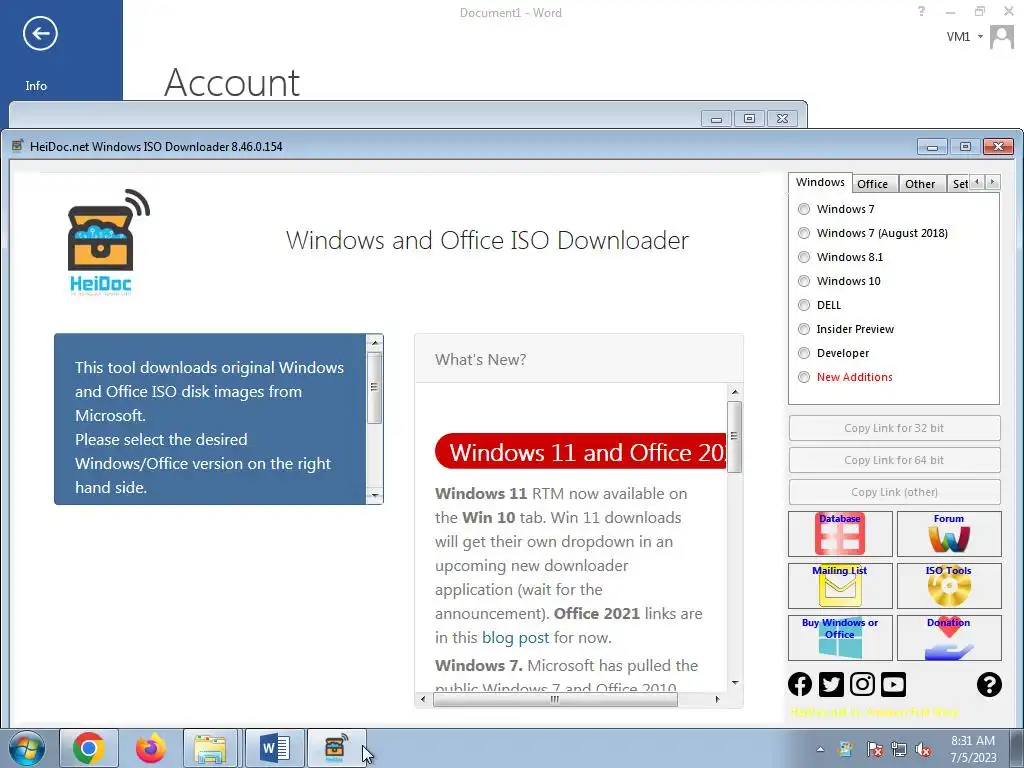1024x768 pixels.
Task: Open the Instagram social icon
Action: 862,684
